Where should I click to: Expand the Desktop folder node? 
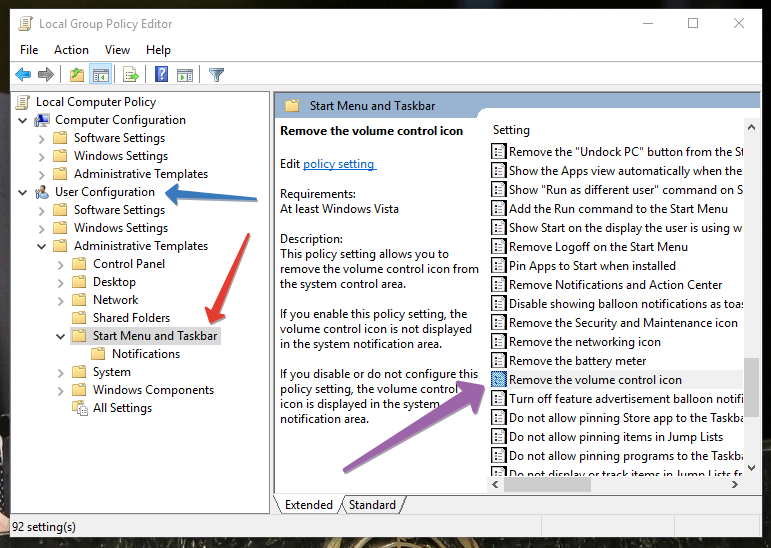point(60,283)
